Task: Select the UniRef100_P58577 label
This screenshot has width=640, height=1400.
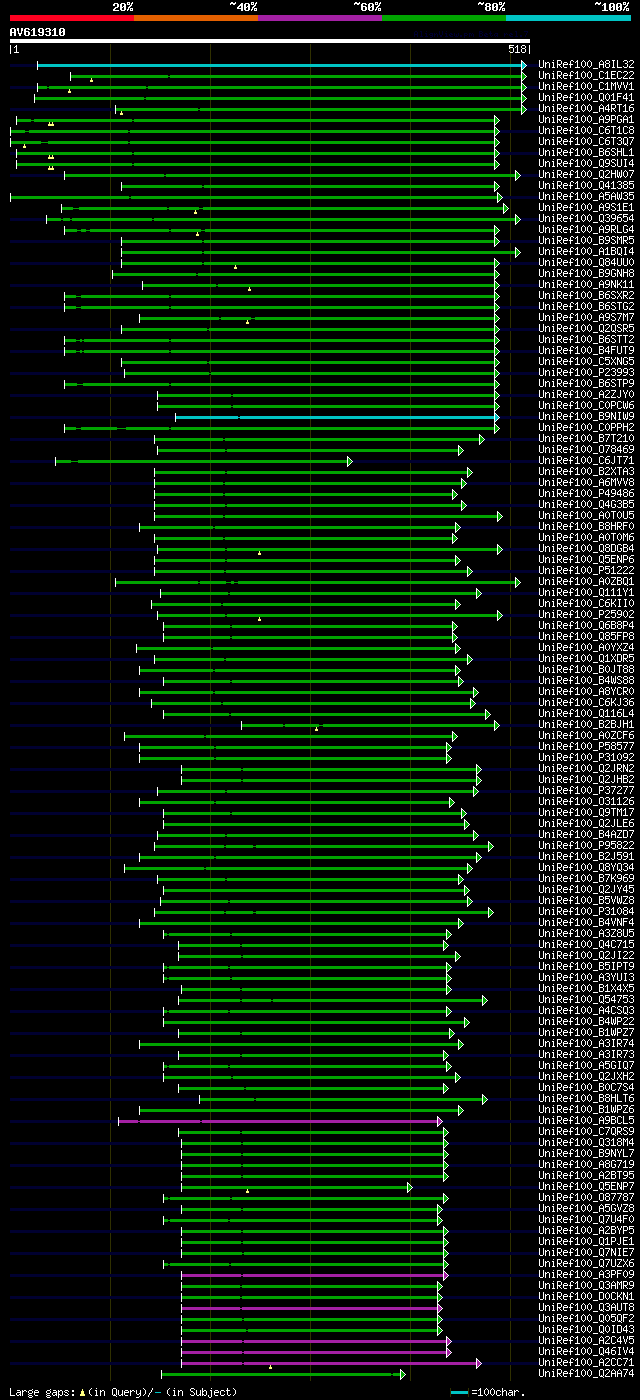Action: [586, 747]
